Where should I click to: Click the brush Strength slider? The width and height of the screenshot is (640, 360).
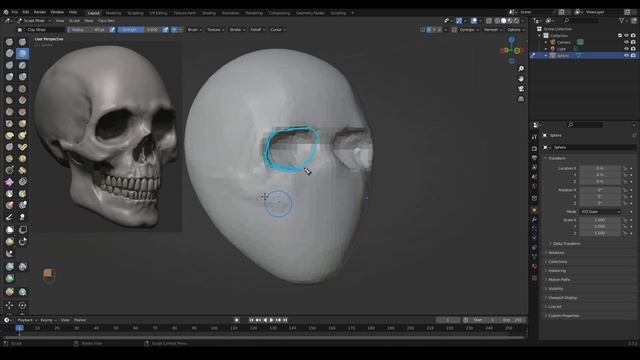[139, 30]
